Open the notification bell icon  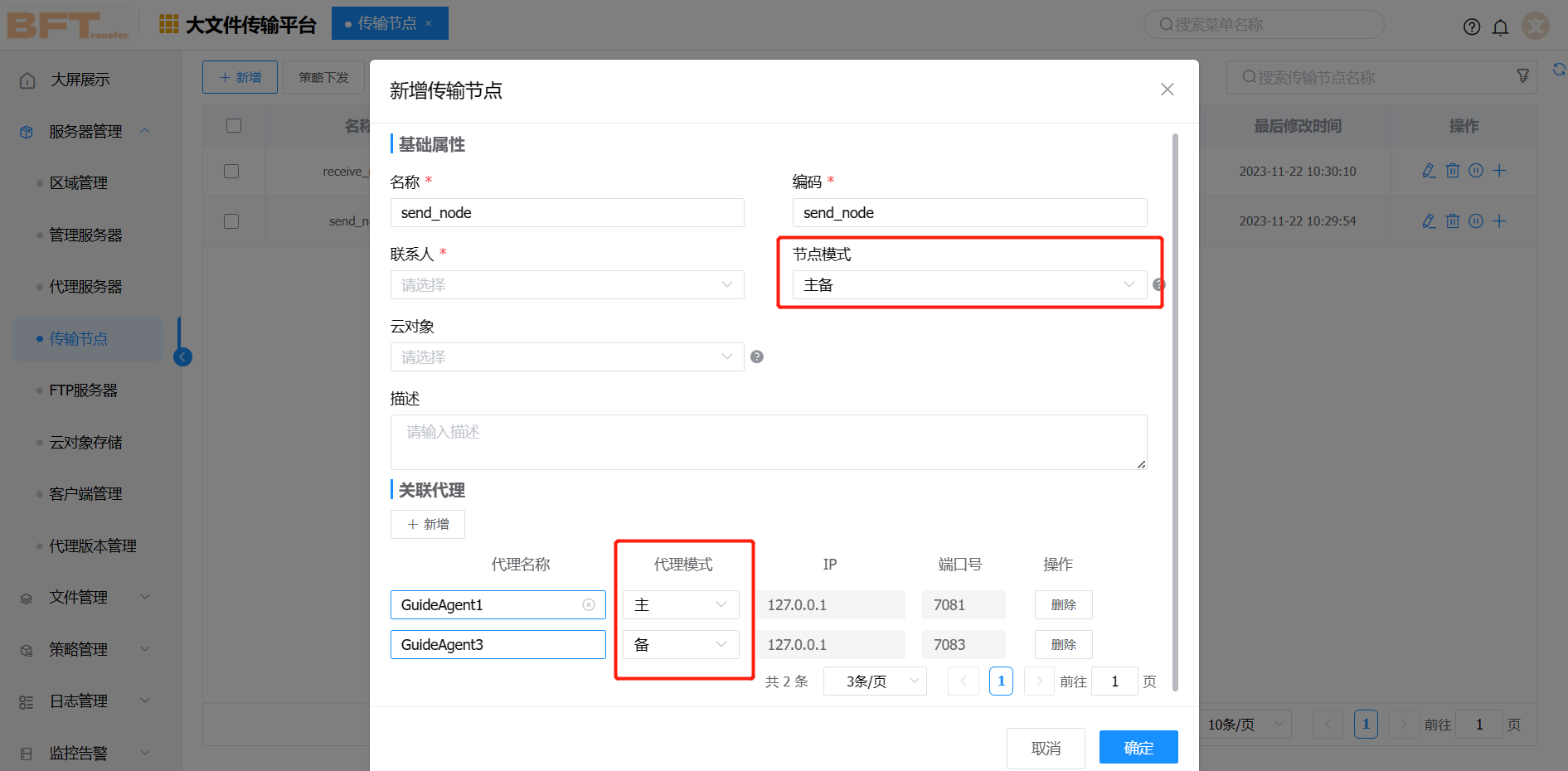tap(1500, 27)
